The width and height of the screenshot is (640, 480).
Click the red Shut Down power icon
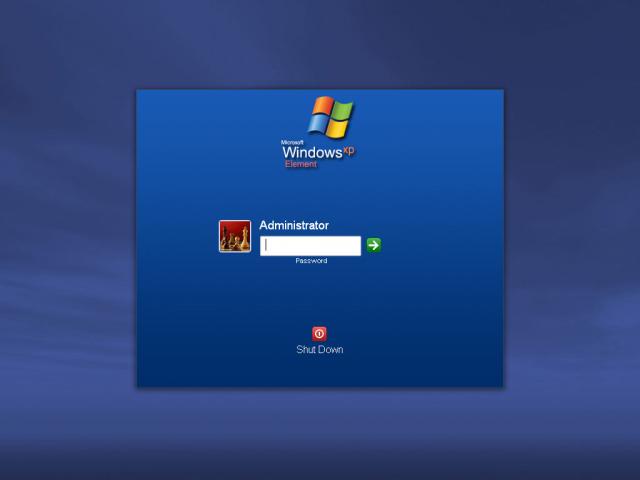[x=319, y=334]
